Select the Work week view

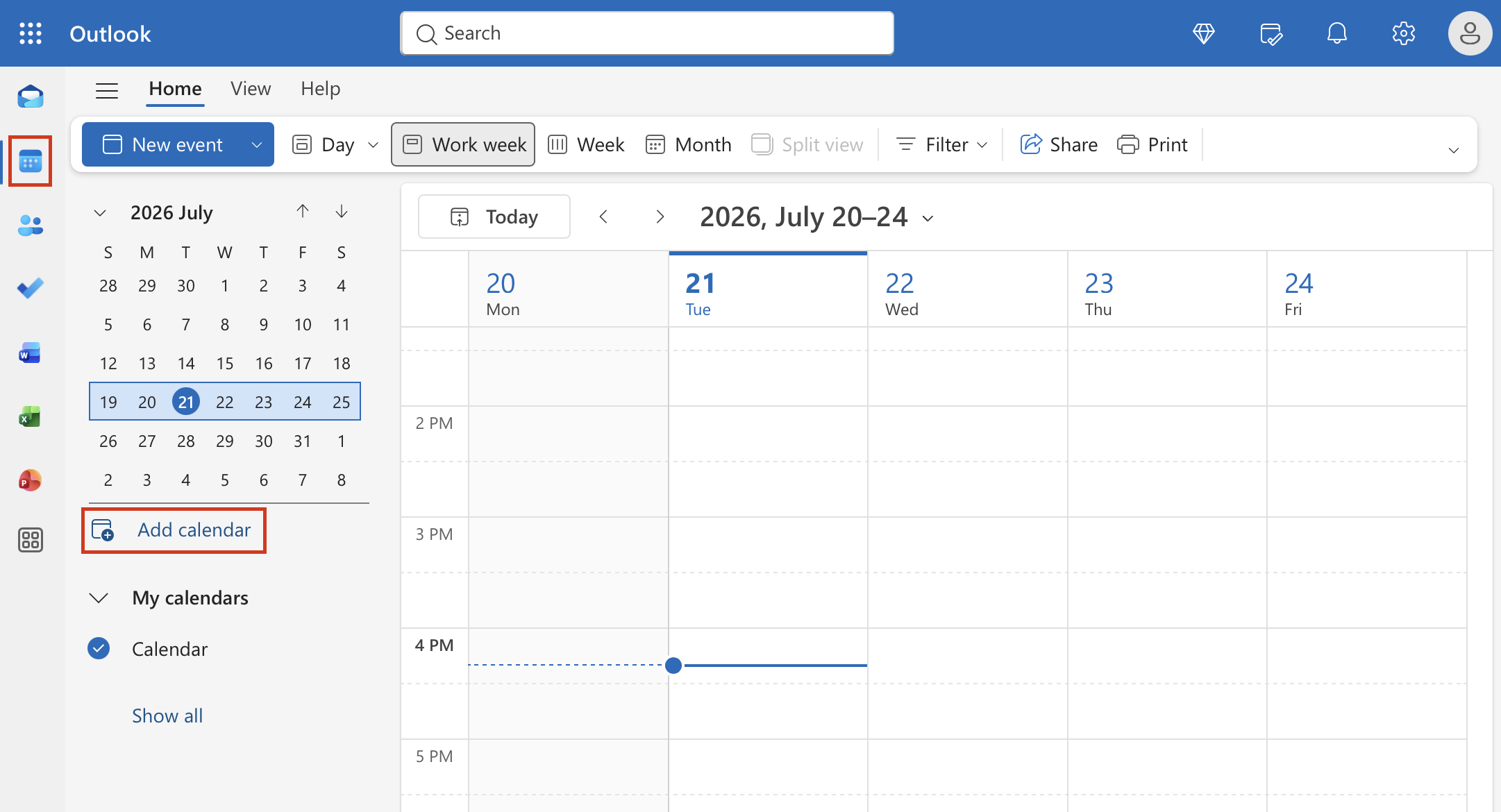point(463,144)
